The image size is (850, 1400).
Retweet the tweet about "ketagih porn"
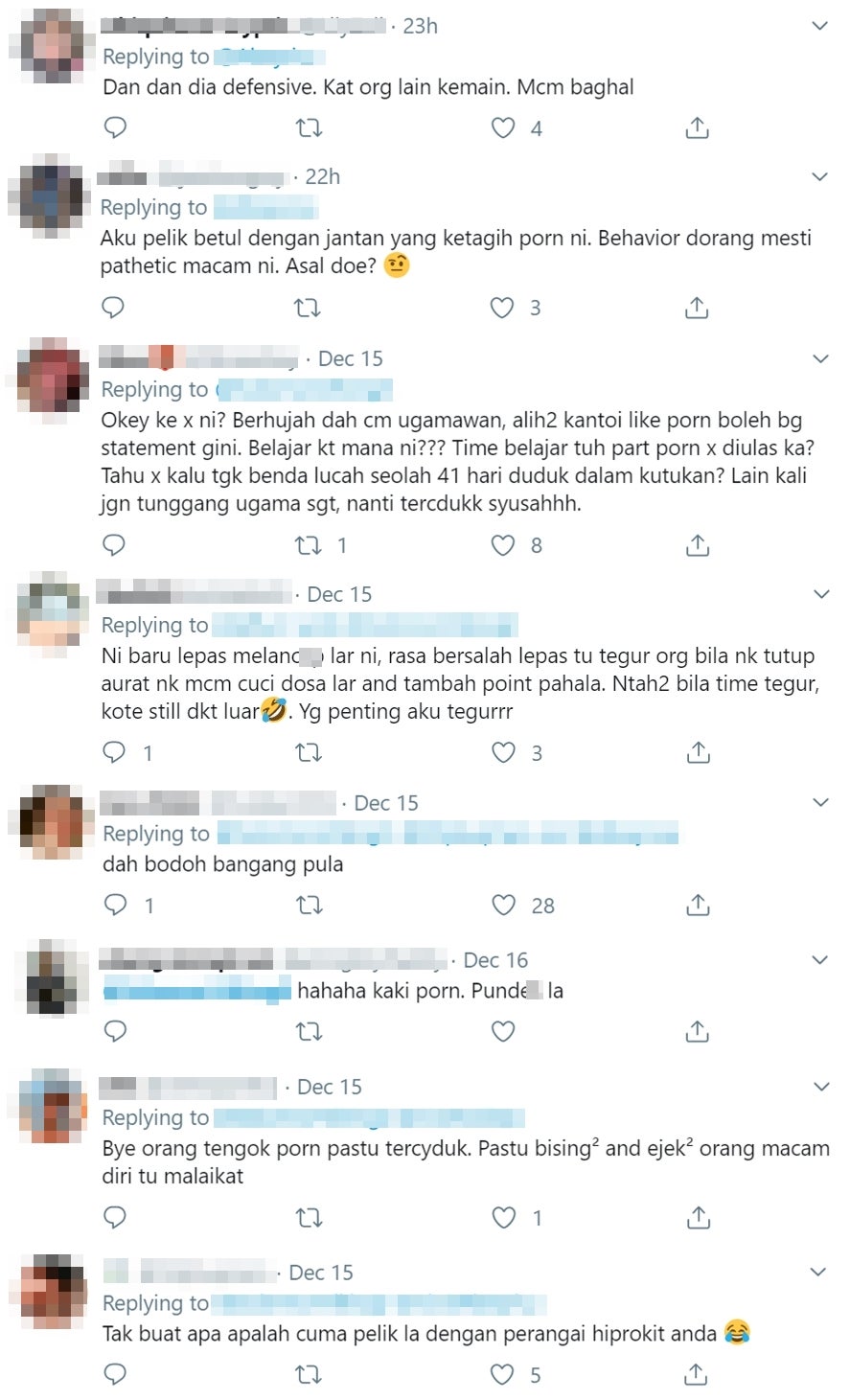coord(308,308)
